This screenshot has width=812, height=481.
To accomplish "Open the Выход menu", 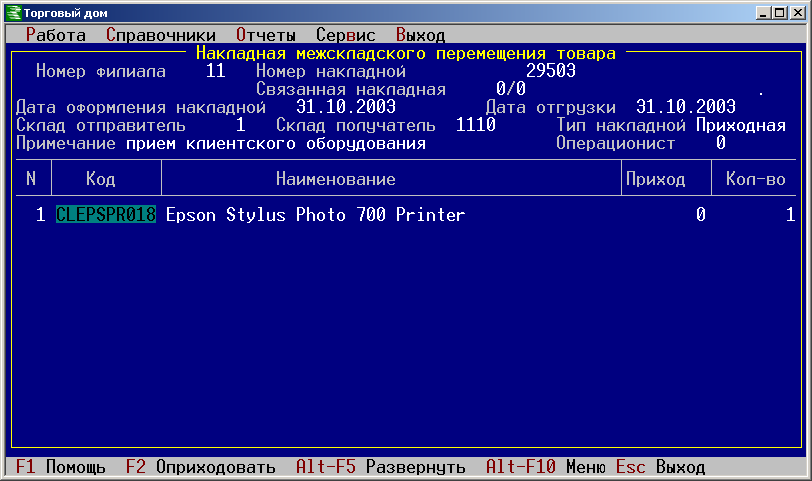I will (420, 35).
